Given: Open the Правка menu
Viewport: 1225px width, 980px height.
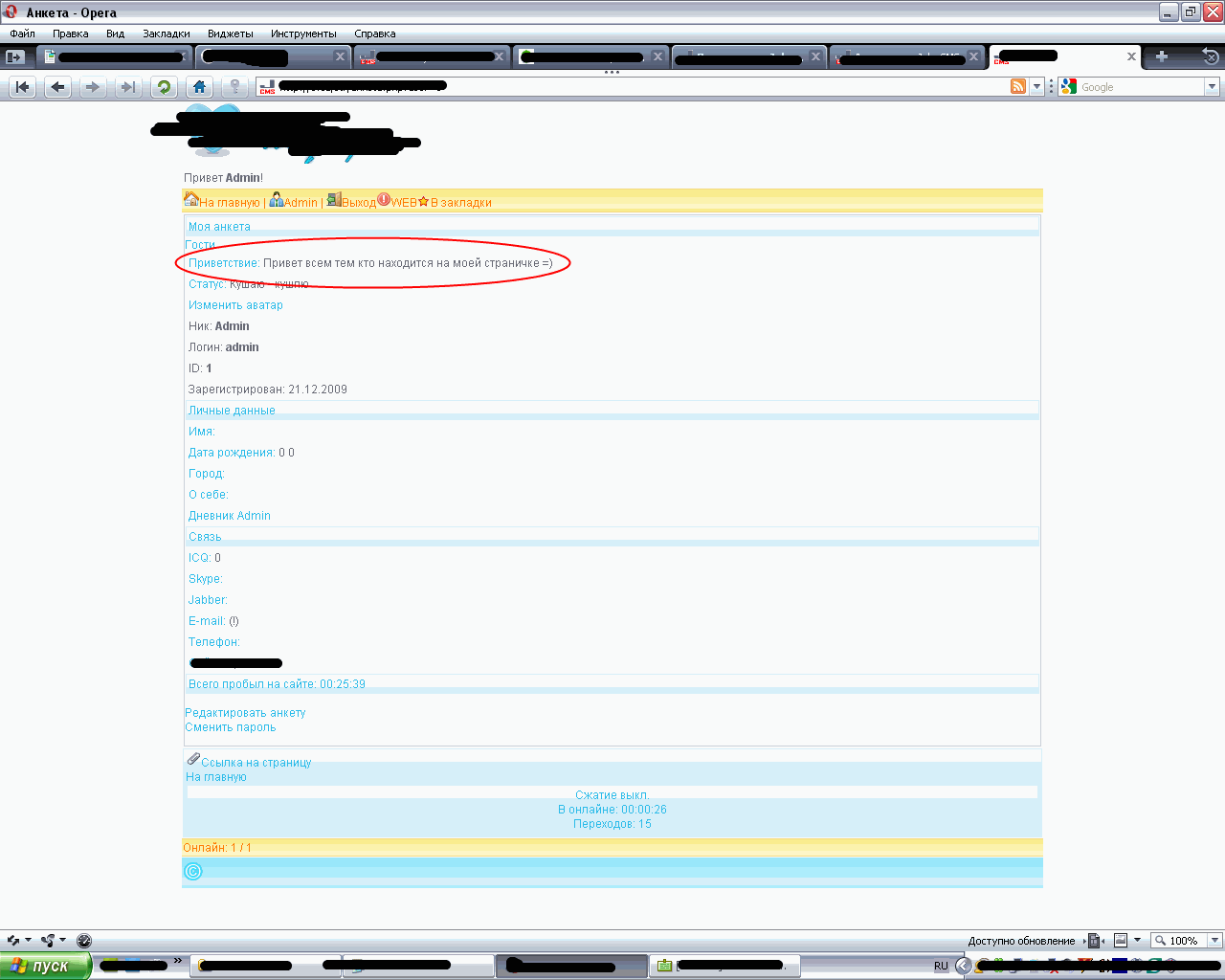Looking at the screenshot, I should coord(71,33).
